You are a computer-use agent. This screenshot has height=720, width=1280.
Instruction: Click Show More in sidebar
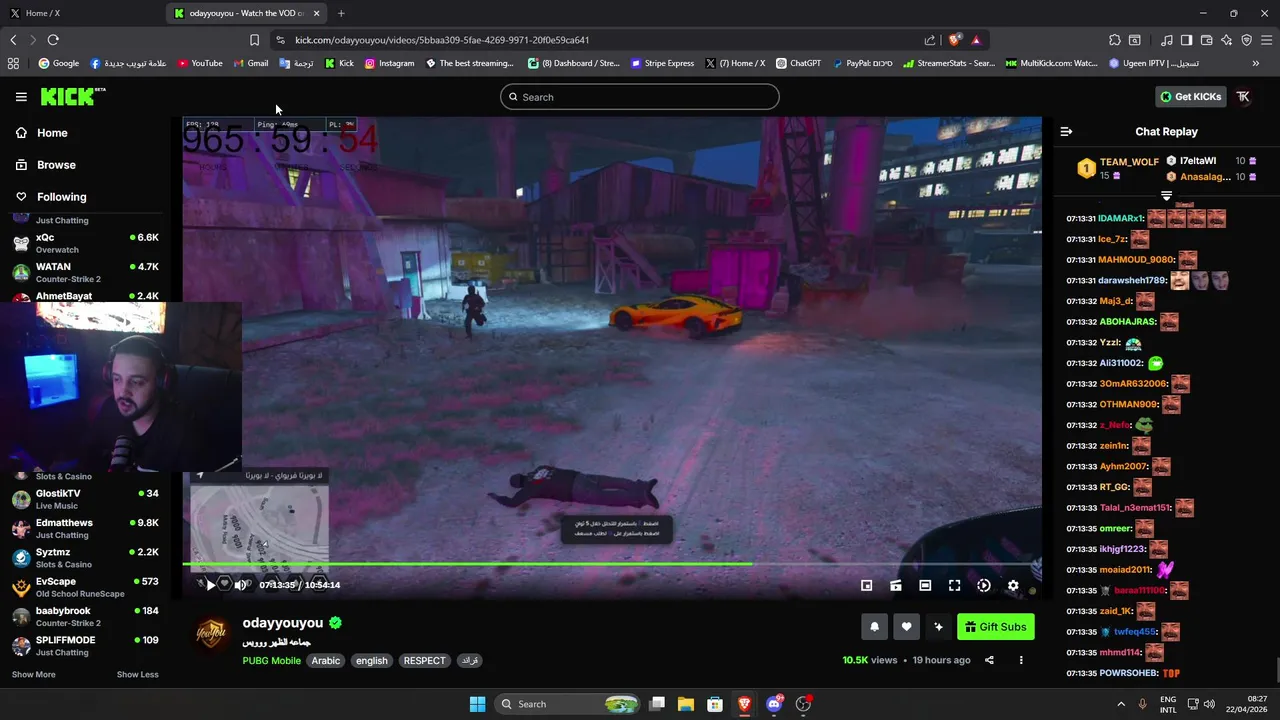tap(33, 675)
